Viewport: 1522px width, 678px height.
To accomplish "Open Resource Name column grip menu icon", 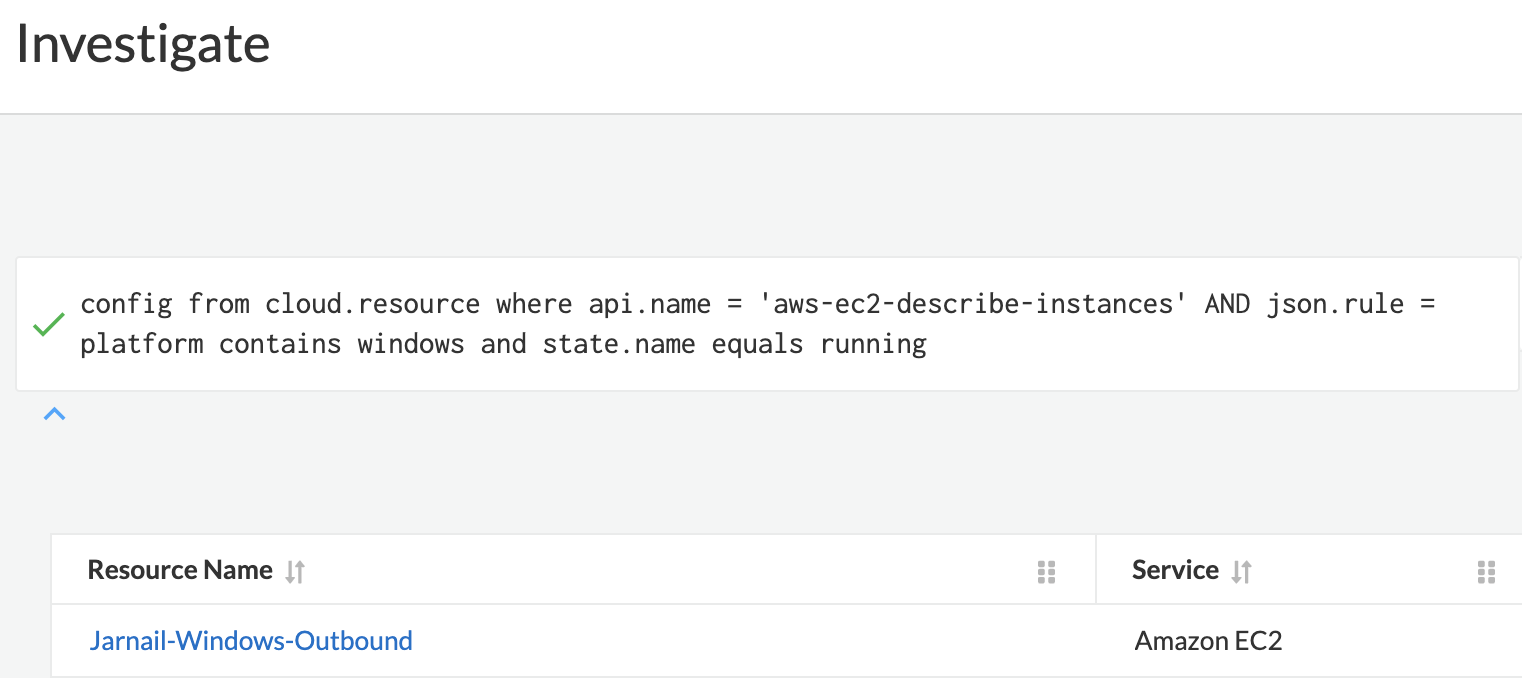I will coord(1046,571).
